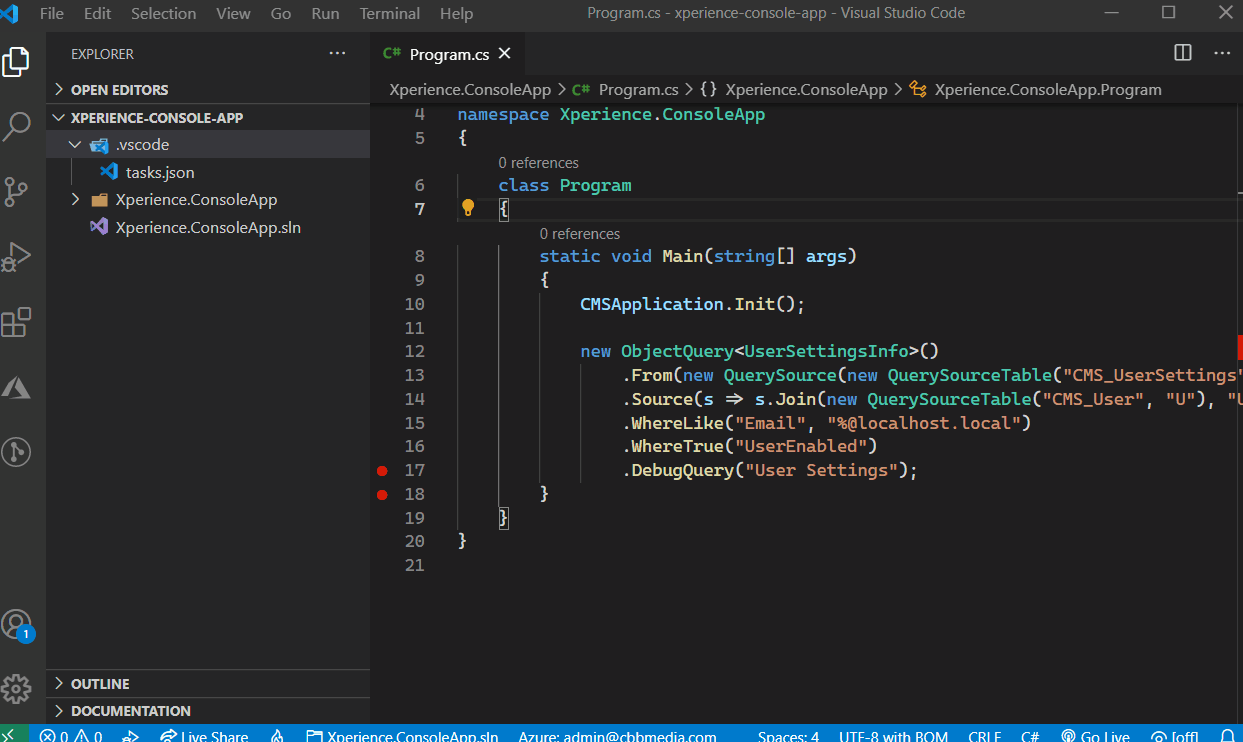Select the Program.cs editor tab

pos(447,54)
